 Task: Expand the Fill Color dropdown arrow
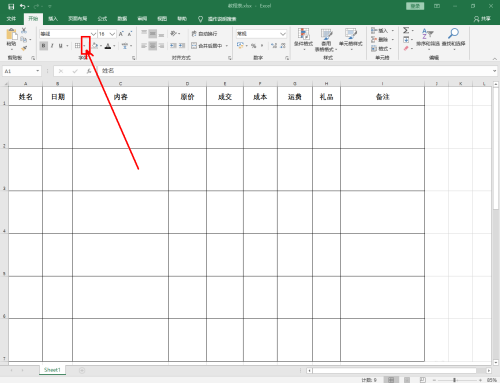[101, 46]
